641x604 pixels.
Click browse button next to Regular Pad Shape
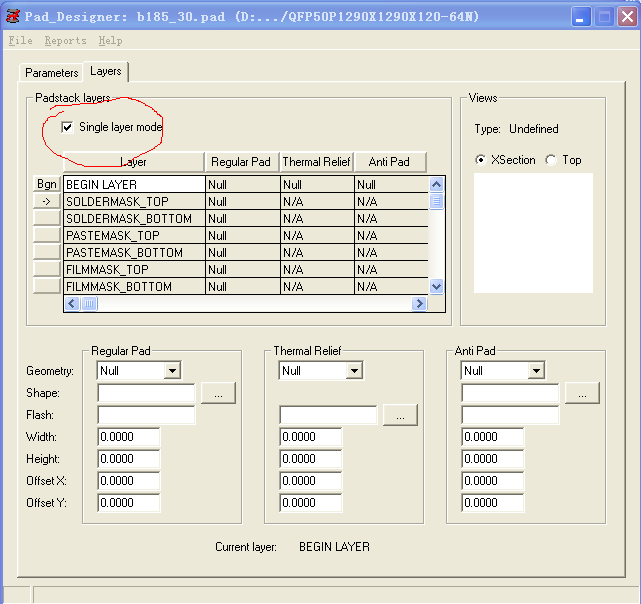click(218, 393)
